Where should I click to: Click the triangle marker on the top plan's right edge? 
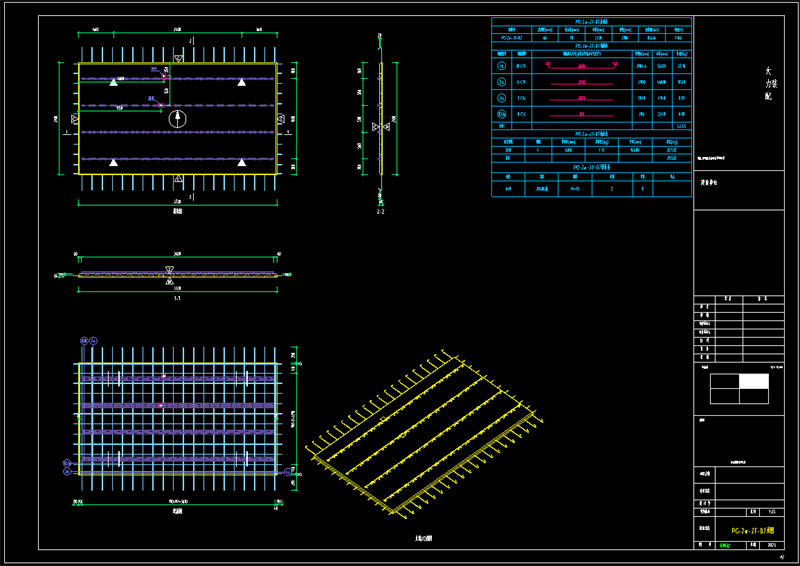281,119
